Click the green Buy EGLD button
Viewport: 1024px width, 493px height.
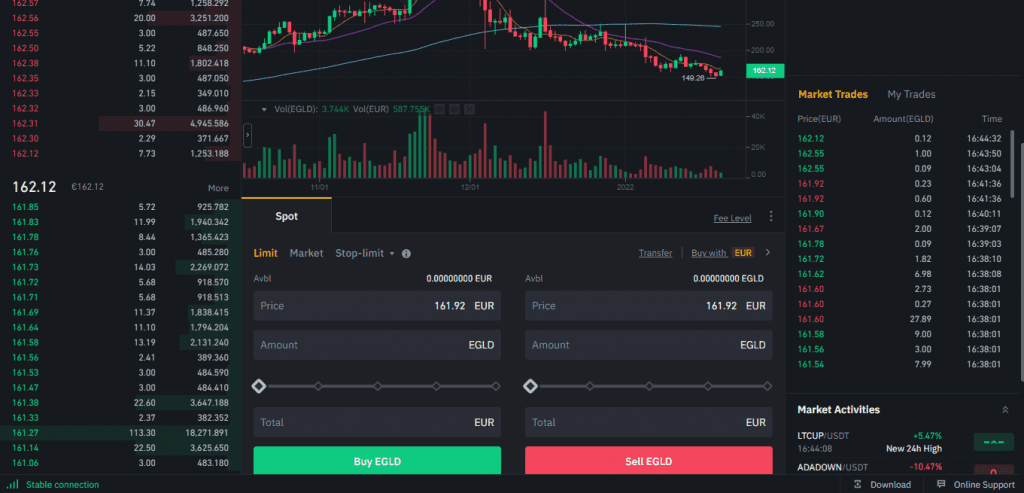tap(376, 461)
